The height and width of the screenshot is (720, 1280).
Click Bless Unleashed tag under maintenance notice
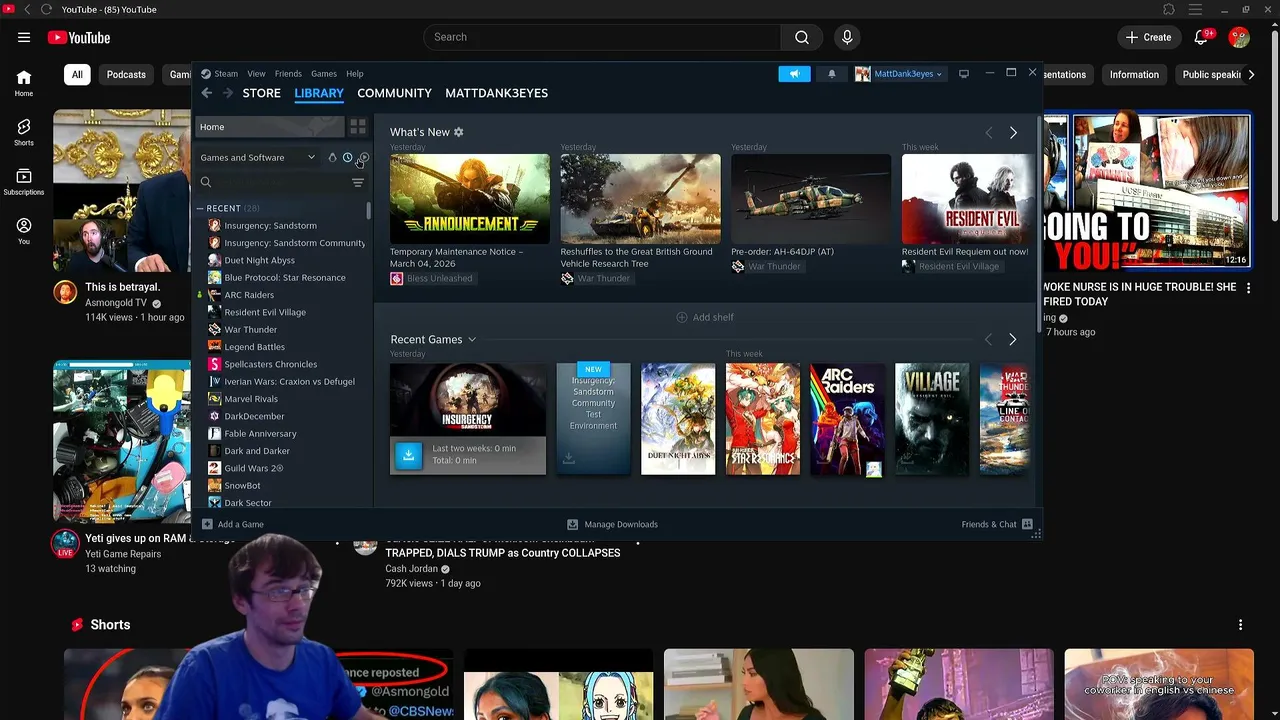pyautogui.click(x=432, y=279)
